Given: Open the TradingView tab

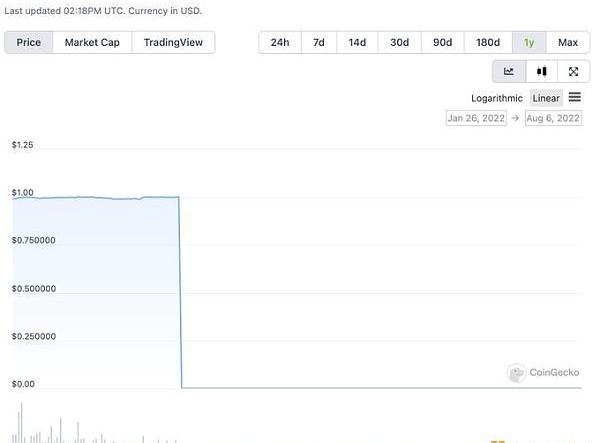Looking at the screenshot, I should (x=173, y=42).
